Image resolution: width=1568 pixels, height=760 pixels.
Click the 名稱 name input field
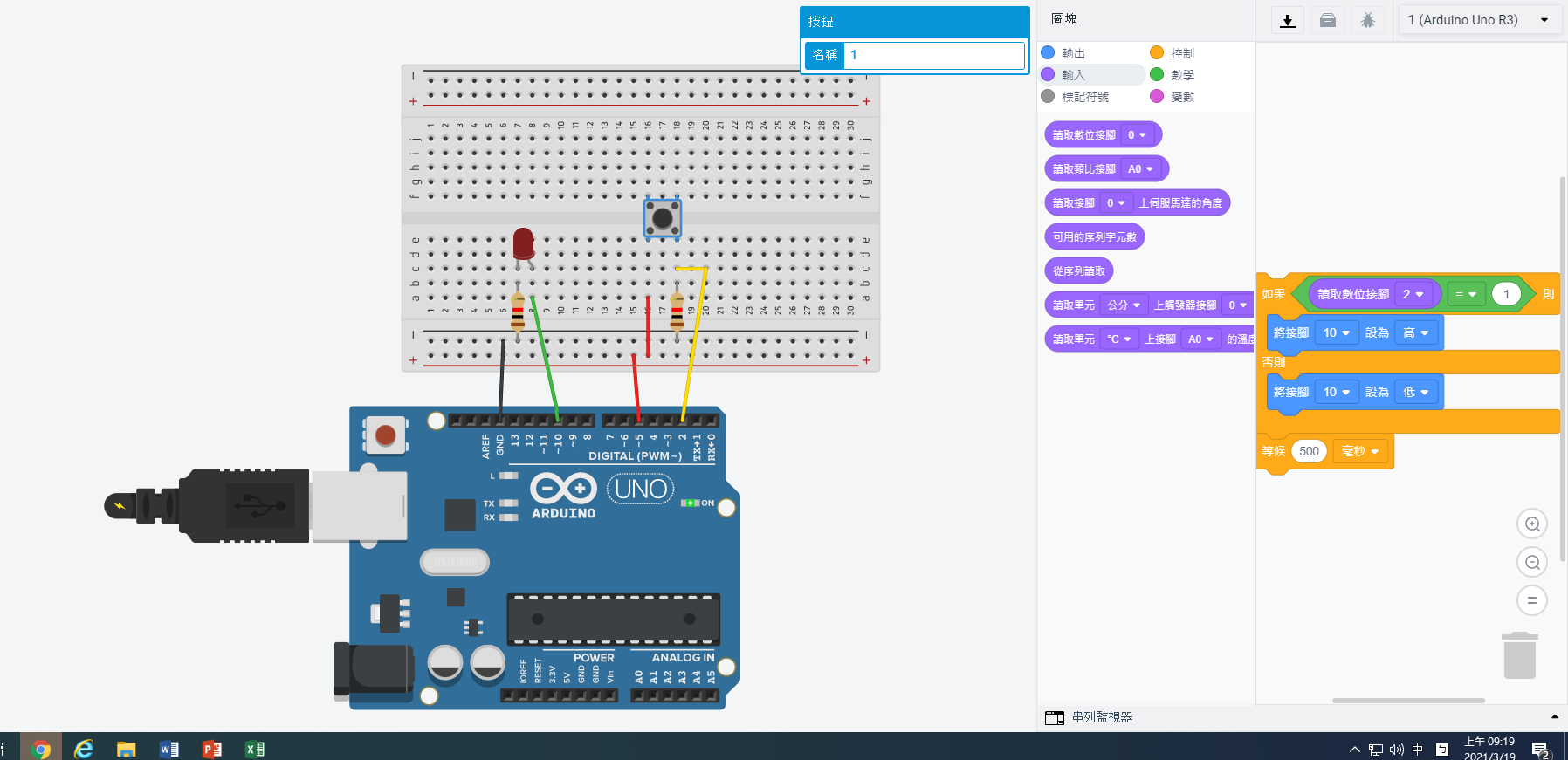(934, 55)
